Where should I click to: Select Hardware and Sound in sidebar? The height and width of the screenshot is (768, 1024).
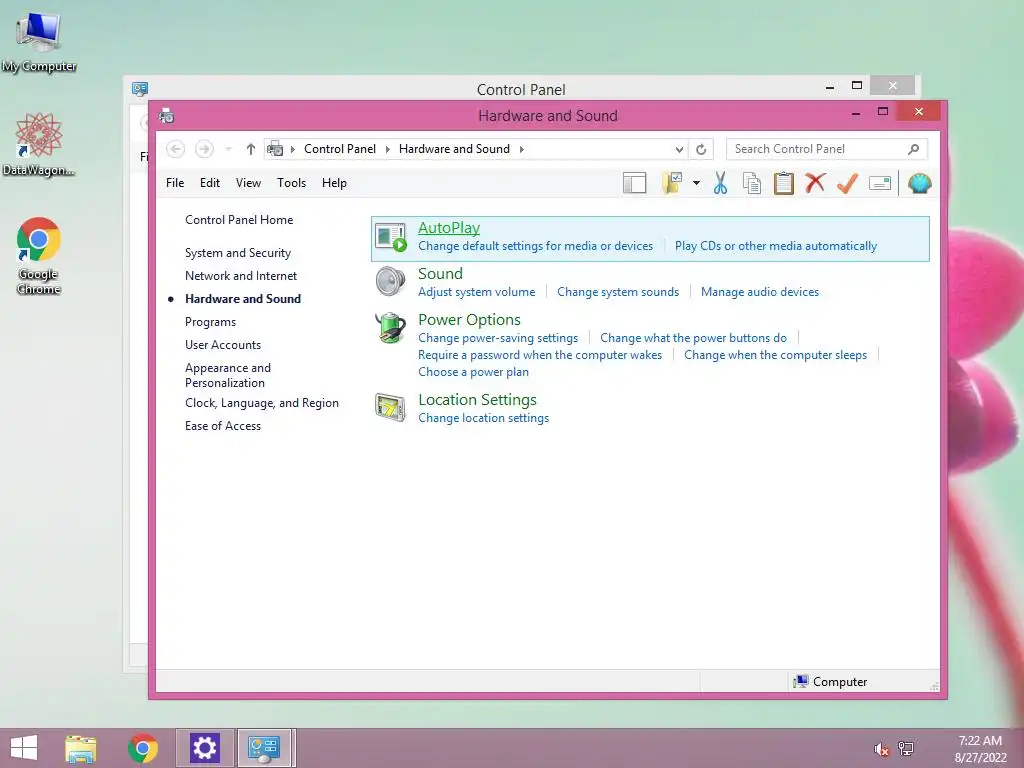243,298
